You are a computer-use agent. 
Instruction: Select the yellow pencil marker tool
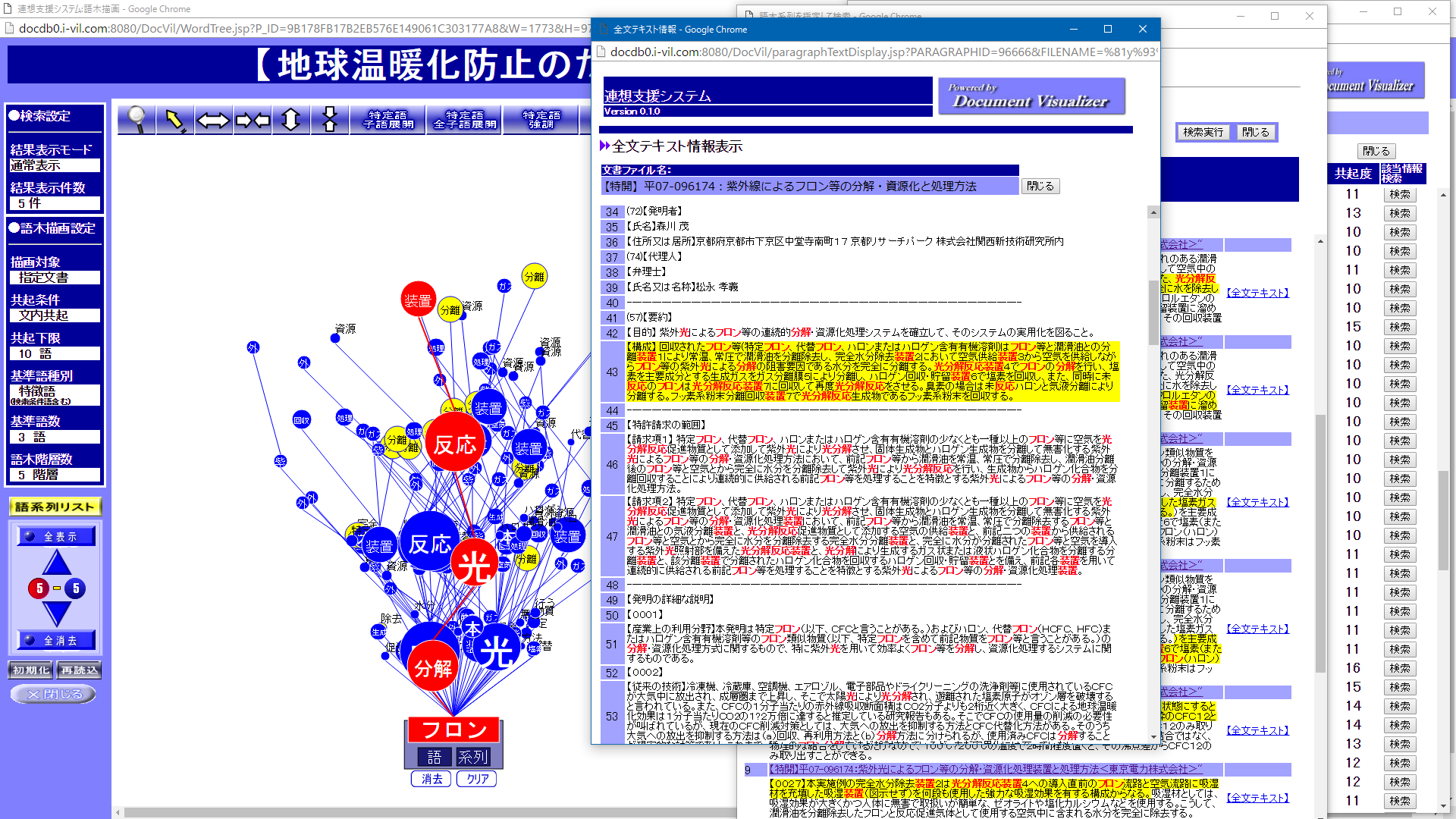click(175, 120)
